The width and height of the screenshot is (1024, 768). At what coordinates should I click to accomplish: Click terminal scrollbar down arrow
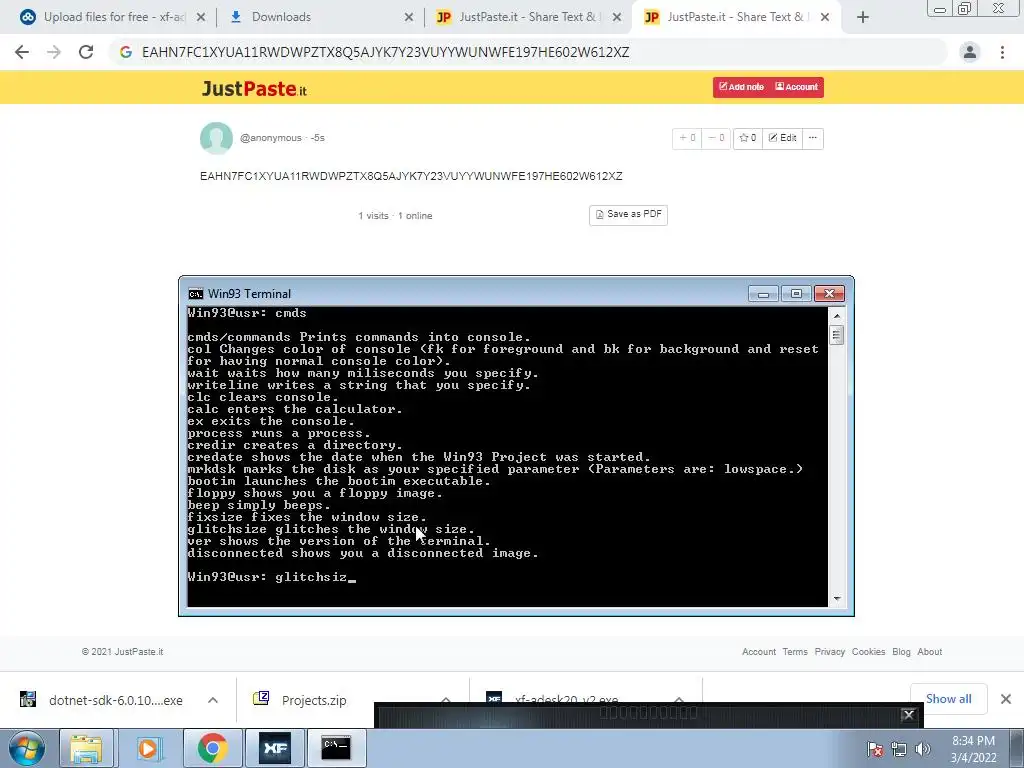837,598
